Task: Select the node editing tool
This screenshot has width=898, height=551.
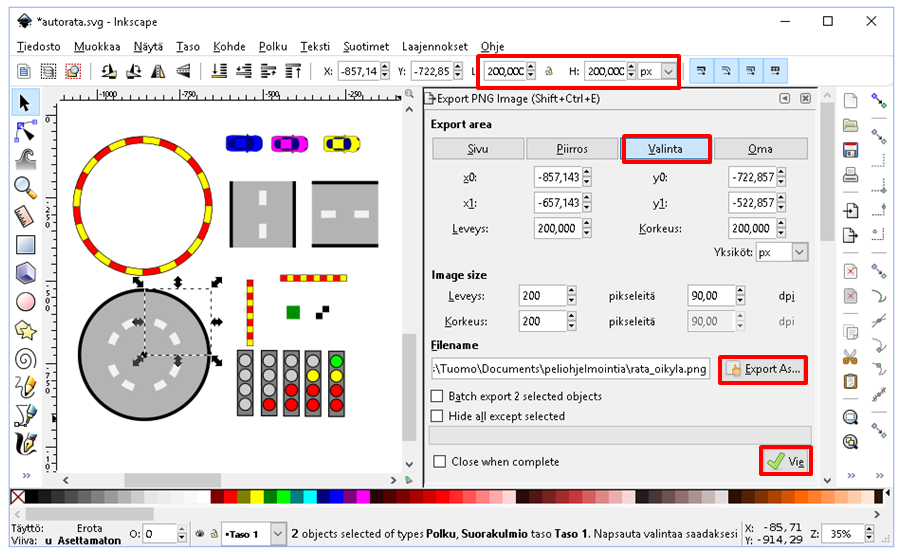Action: [25, 130]
